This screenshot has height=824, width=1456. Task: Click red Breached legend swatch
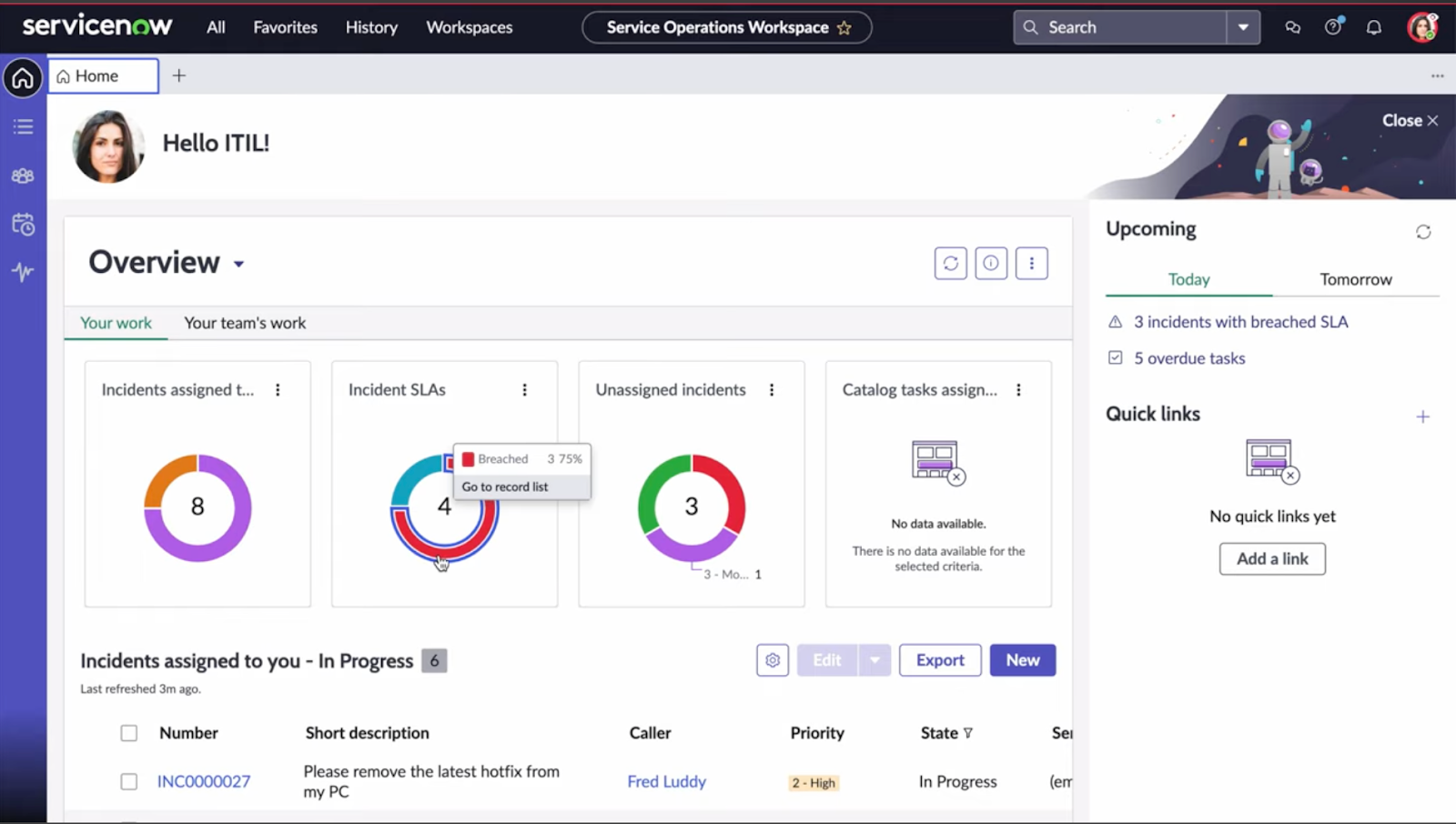click(468, 459)
